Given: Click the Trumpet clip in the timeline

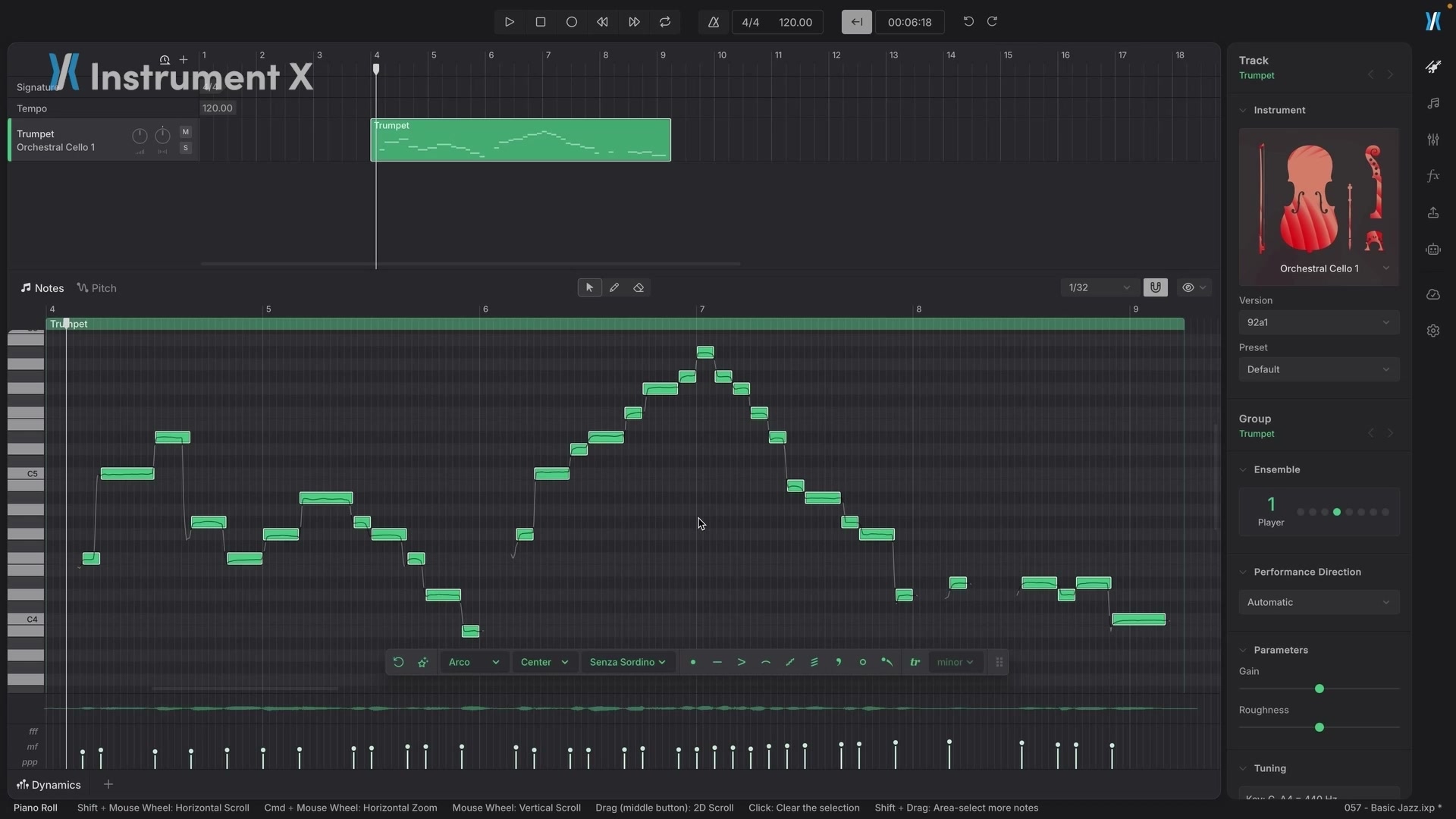Looking at the screenshot, I should click(x=520, y=140).
